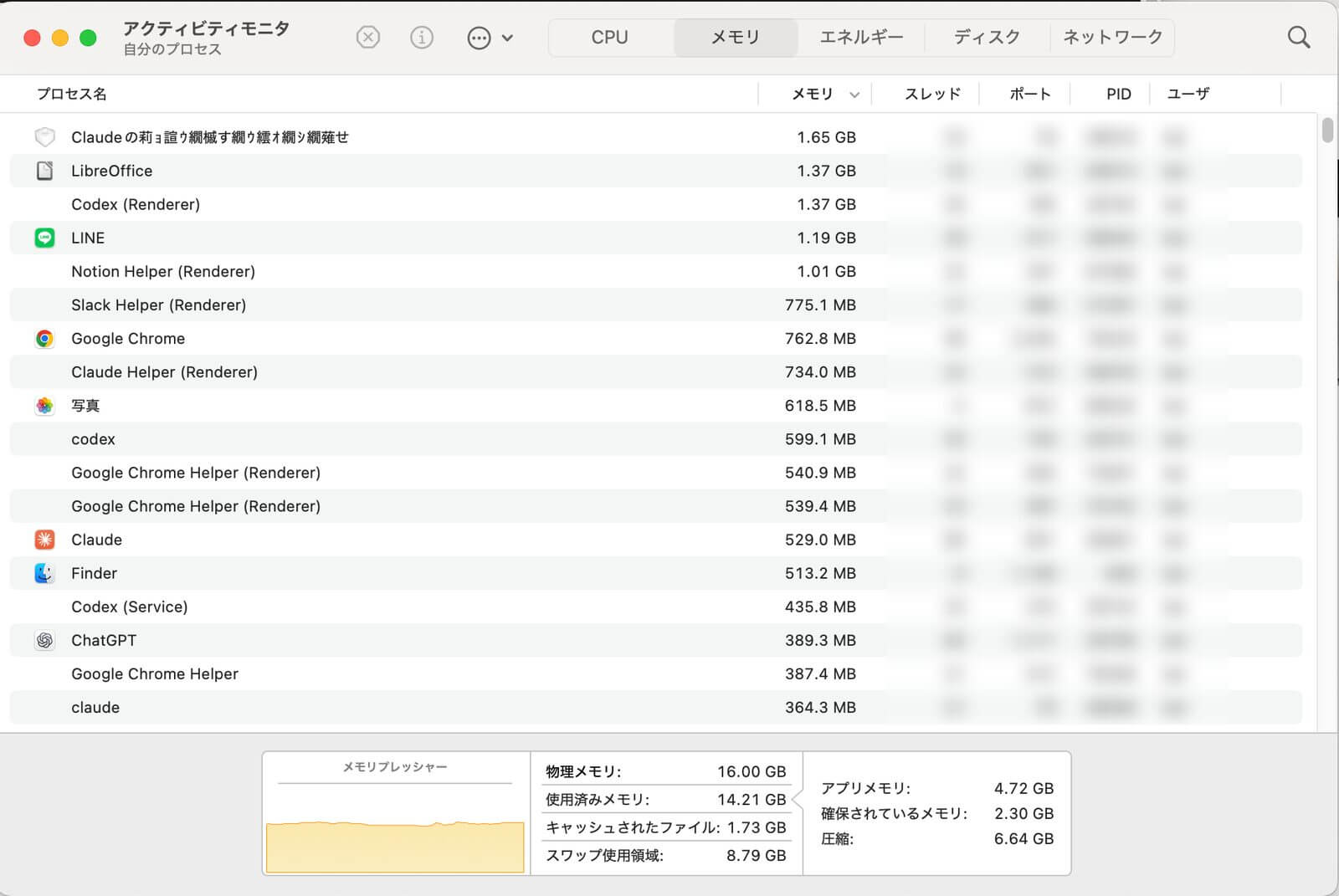Switch to the CPU tab
The height and width of the screenshot is (896, 1339).
(x=610, y=38)
